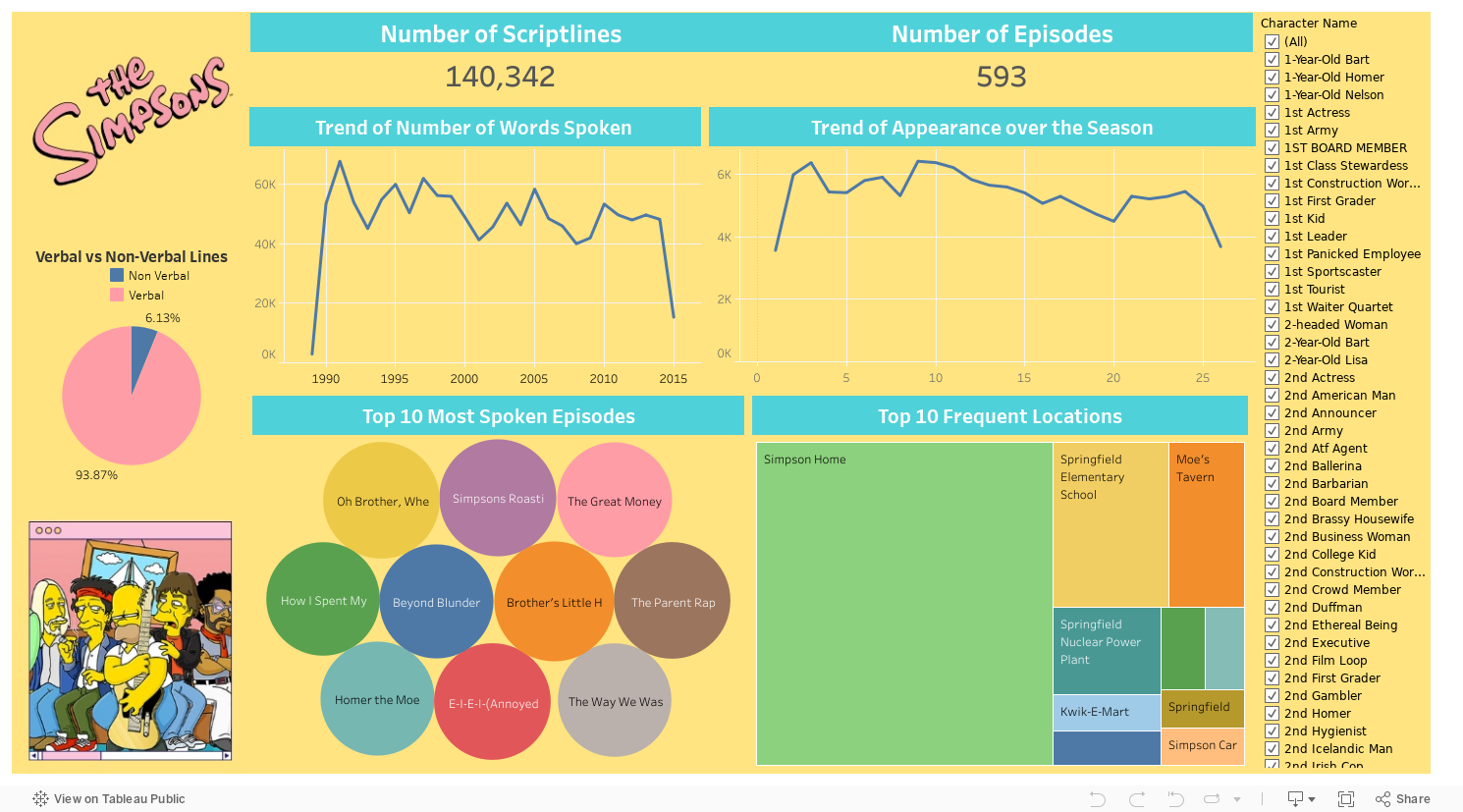Expand the dropdown arrow beside Download
Screen dimensions: 1463x812
1312,799
